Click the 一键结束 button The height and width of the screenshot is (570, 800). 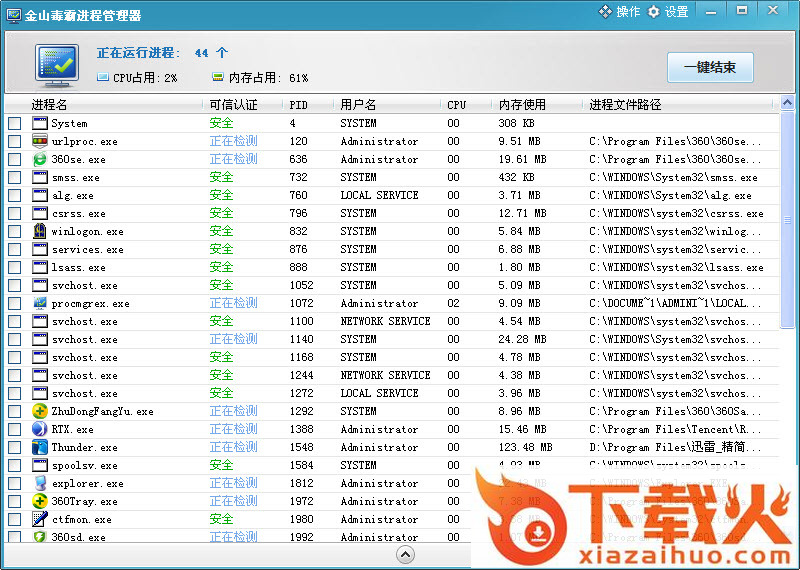(710, 67)
